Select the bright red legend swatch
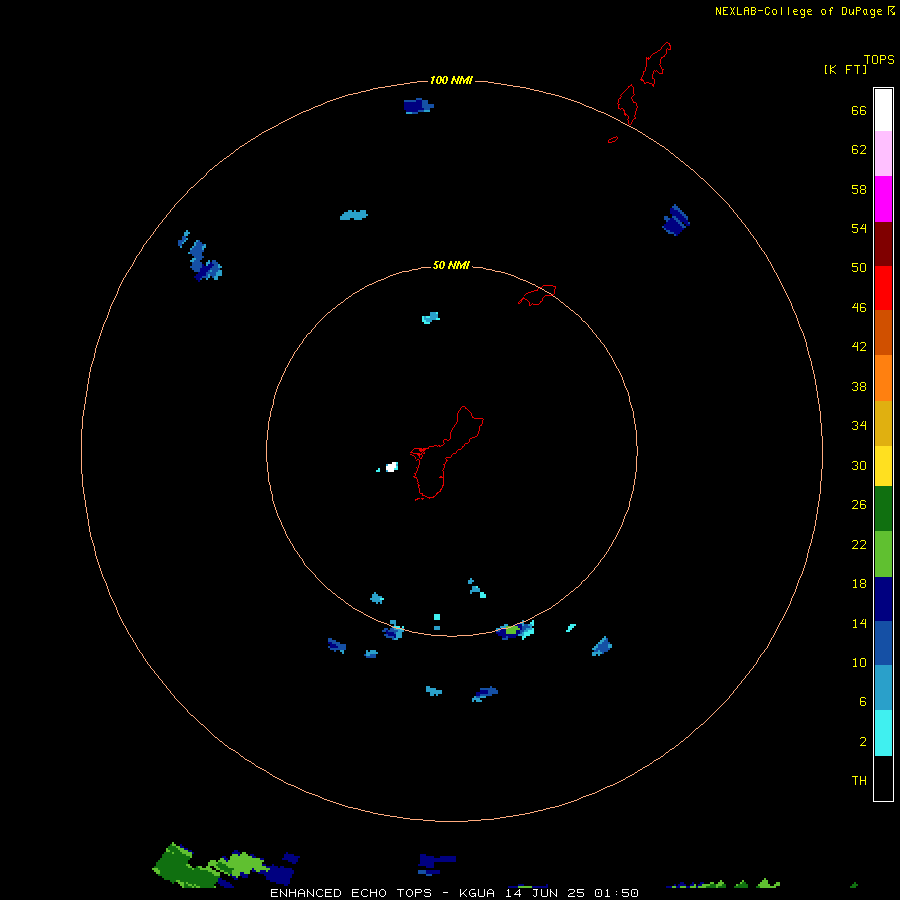900x900 pixels. [883, 288]
